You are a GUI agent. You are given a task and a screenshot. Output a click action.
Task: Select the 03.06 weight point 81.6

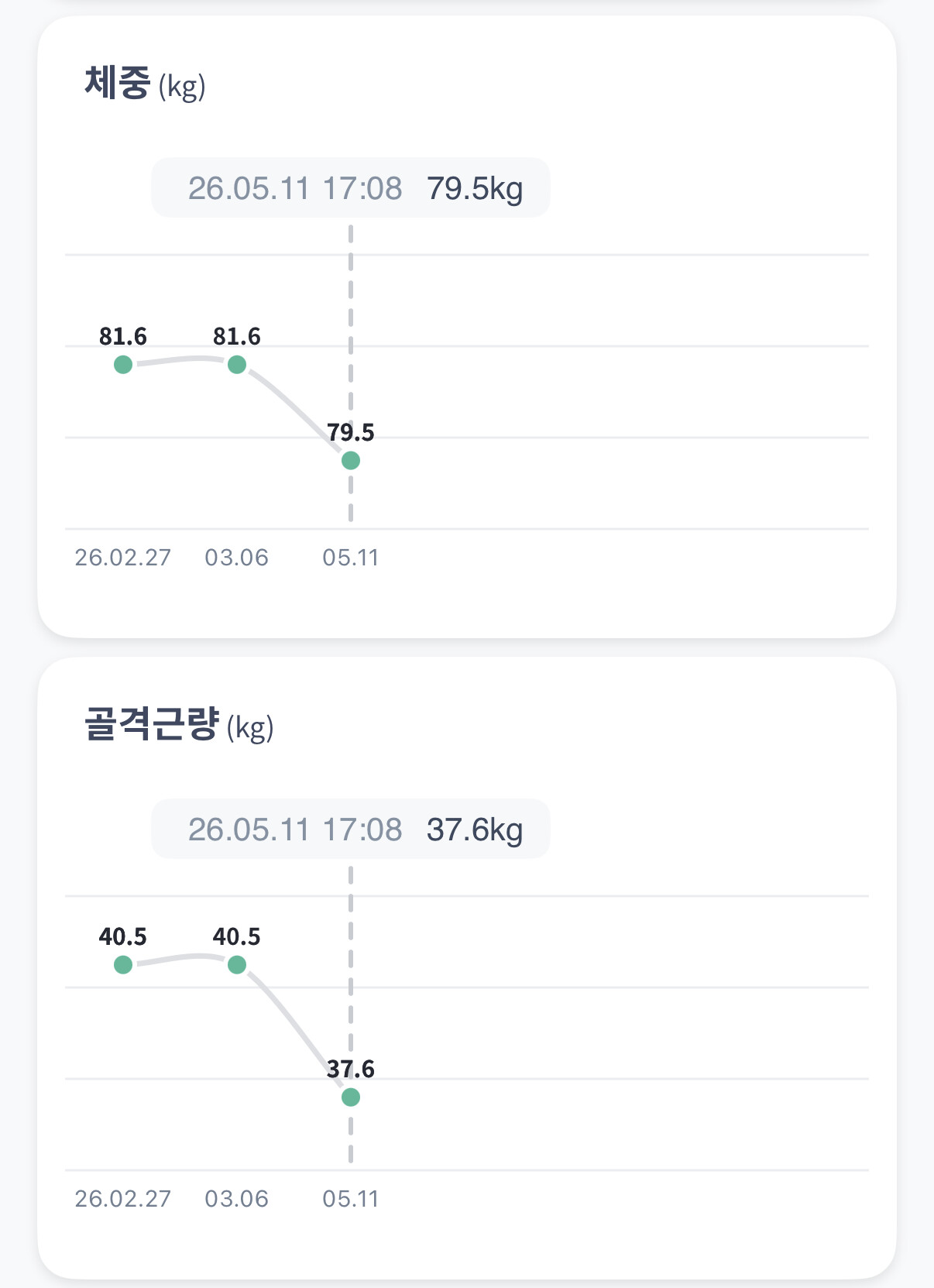[237, 364]
